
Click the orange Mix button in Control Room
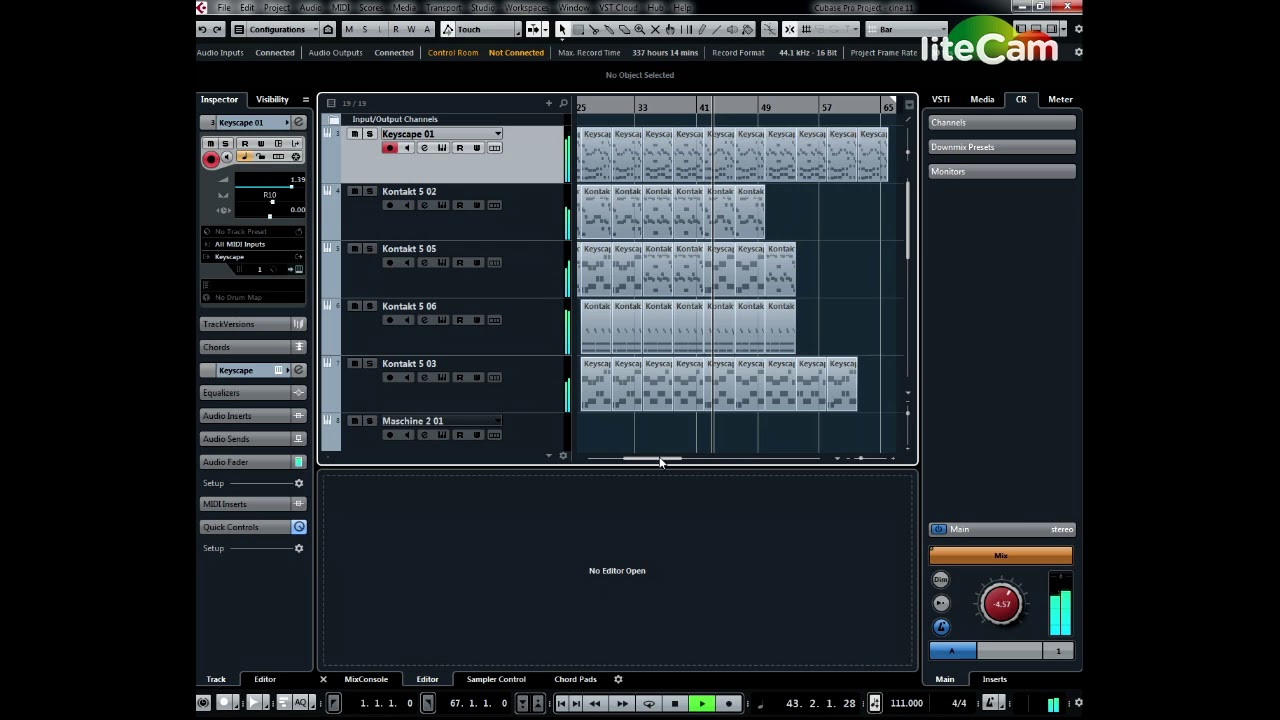click(1001, 556)
